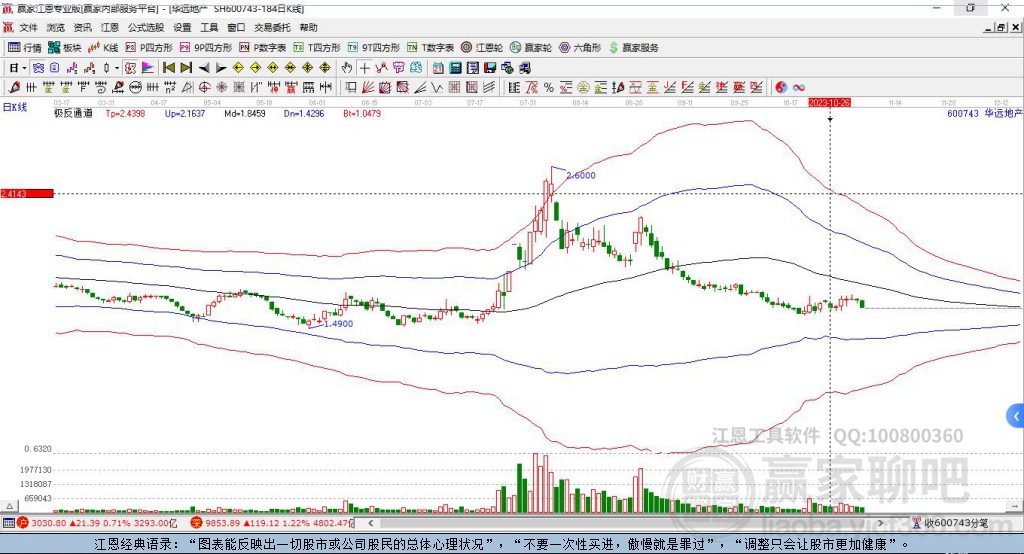This screenshot has width=1024, height=554.
Task: Switch to the K线 chart view
Action: (103, 48)
